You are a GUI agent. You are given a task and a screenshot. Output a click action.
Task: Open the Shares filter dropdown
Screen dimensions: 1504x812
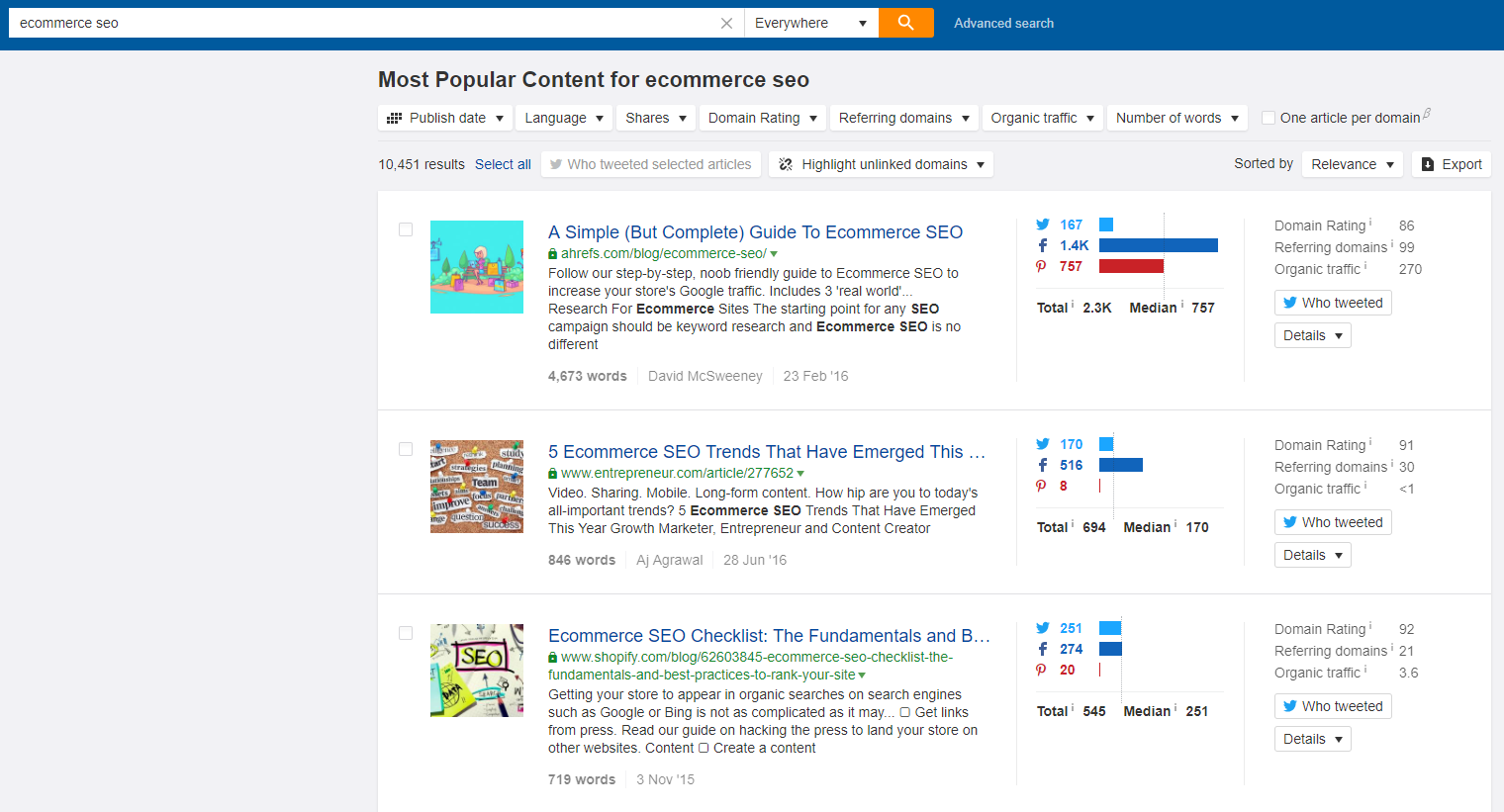(x=656, y=118)
